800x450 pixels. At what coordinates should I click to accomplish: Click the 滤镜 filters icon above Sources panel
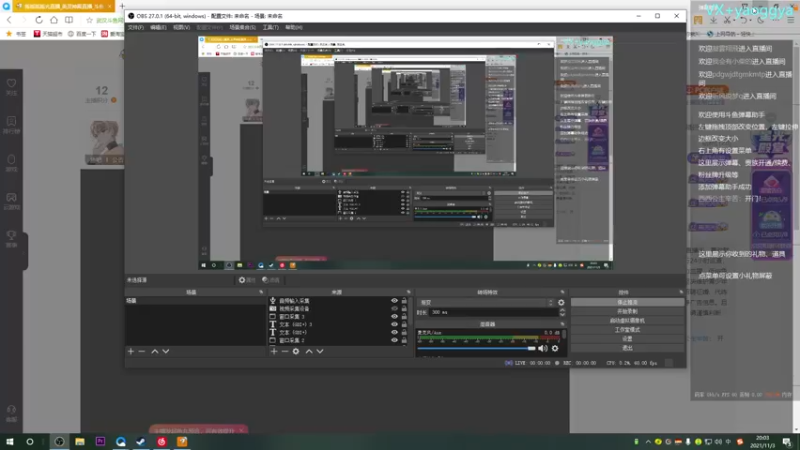(x=271, y=280)
